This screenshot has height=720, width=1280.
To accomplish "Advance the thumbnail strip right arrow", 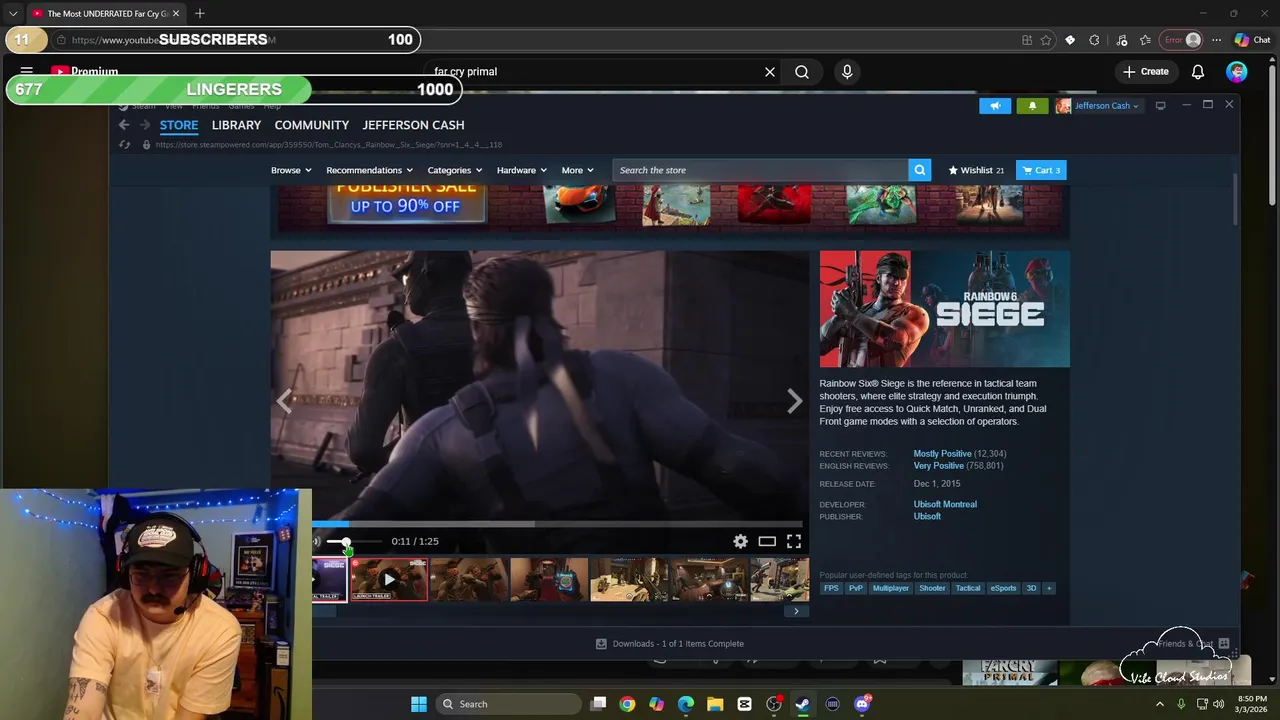I will (796, 611).
